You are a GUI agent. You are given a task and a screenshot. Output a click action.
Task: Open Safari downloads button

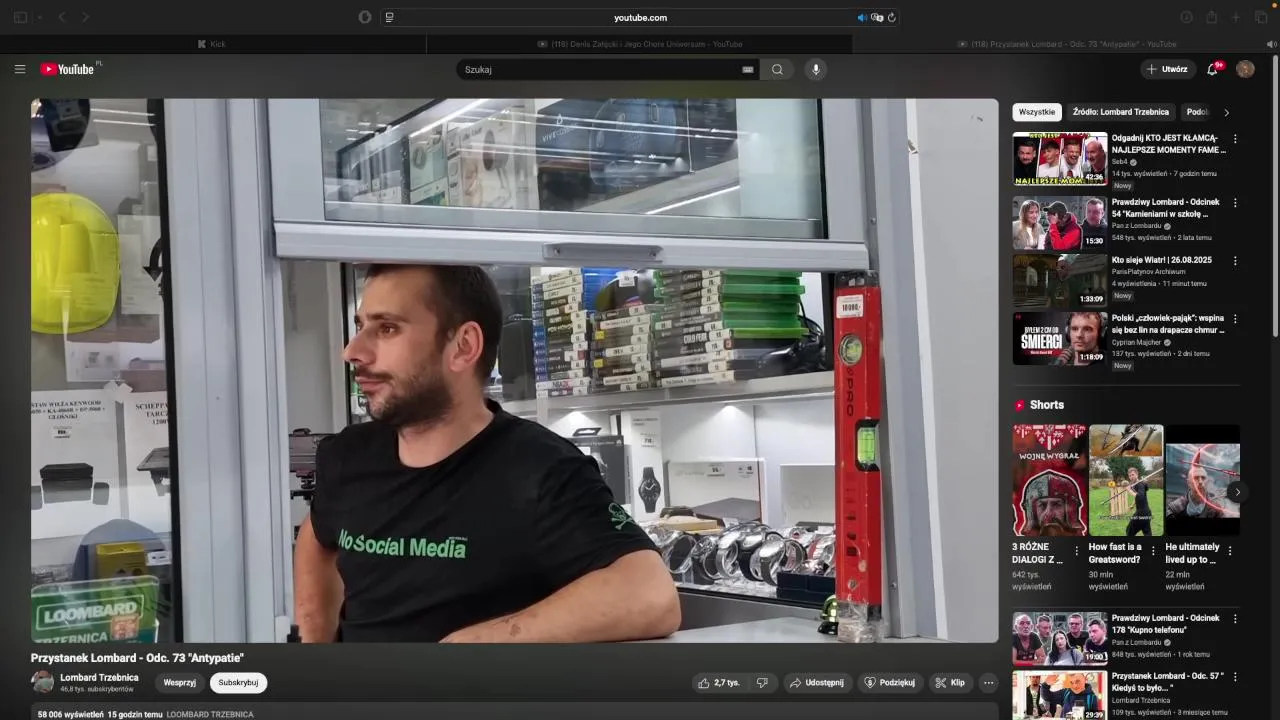tap(1187, 17)
